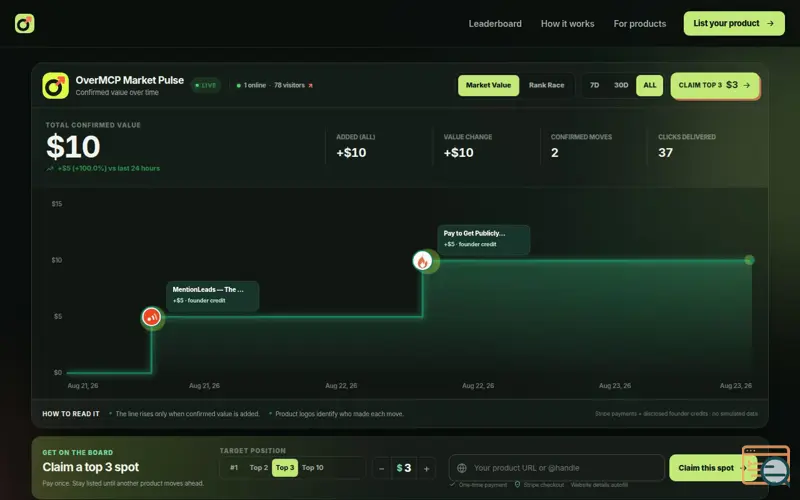Open the For products link

(640, 23)
